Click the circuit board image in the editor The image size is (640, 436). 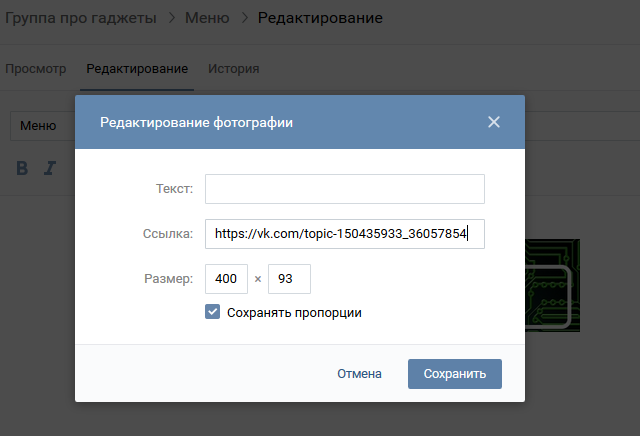(552, 285)
